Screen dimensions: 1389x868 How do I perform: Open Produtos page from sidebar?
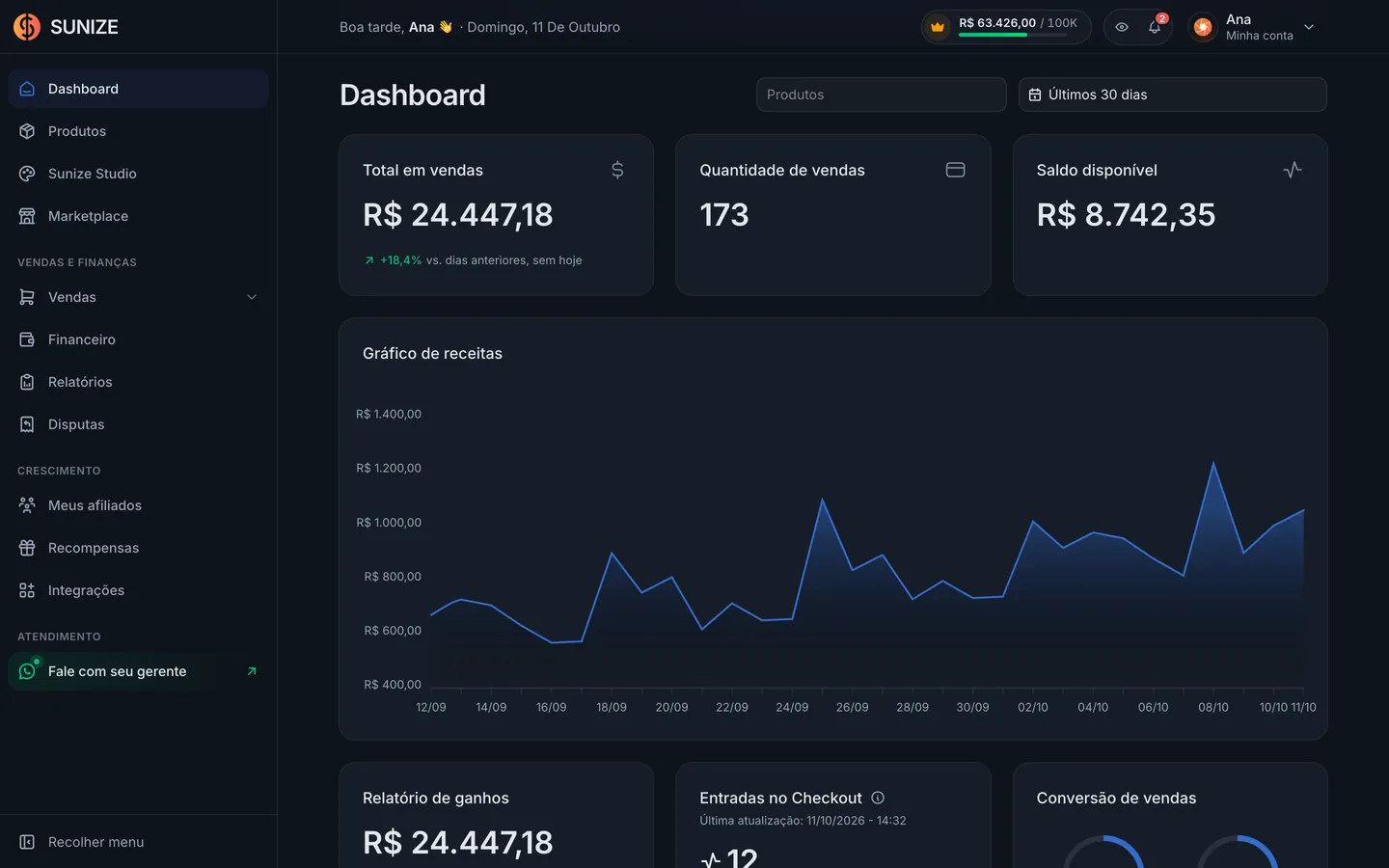click(x=138, y=131)
